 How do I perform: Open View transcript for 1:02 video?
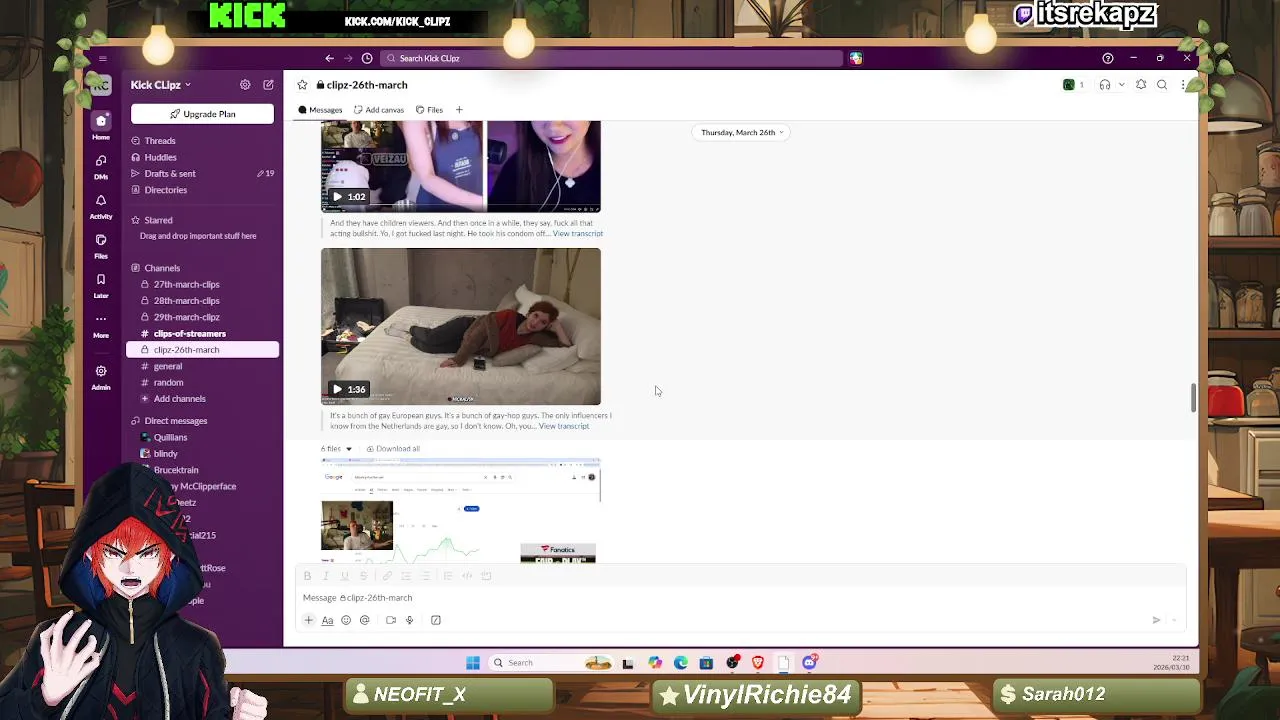578,234
